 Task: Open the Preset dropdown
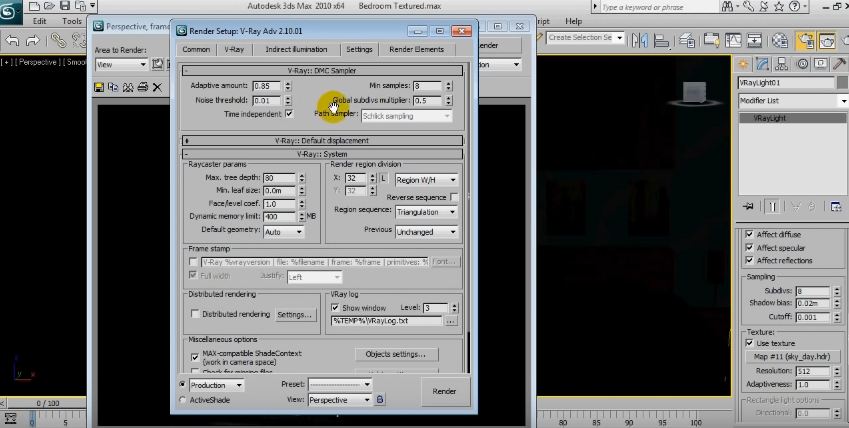pos(340,385)
